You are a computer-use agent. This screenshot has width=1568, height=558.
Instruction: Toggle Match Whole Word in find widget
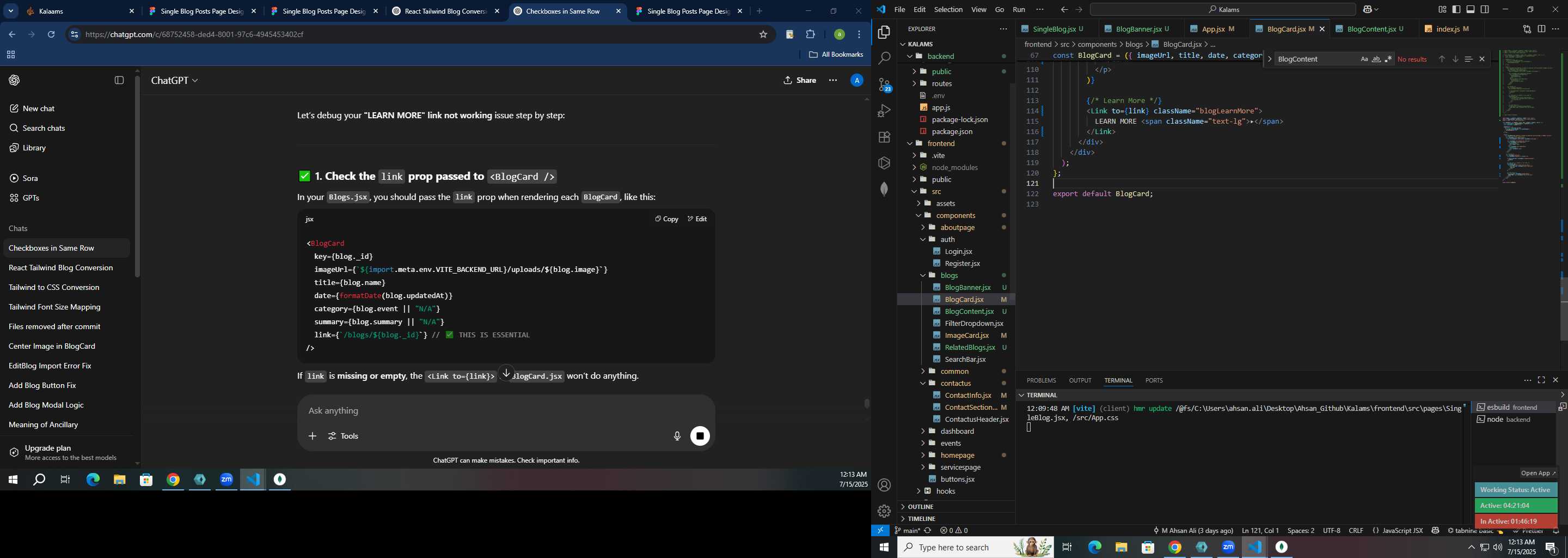[x=1376, y=59]
